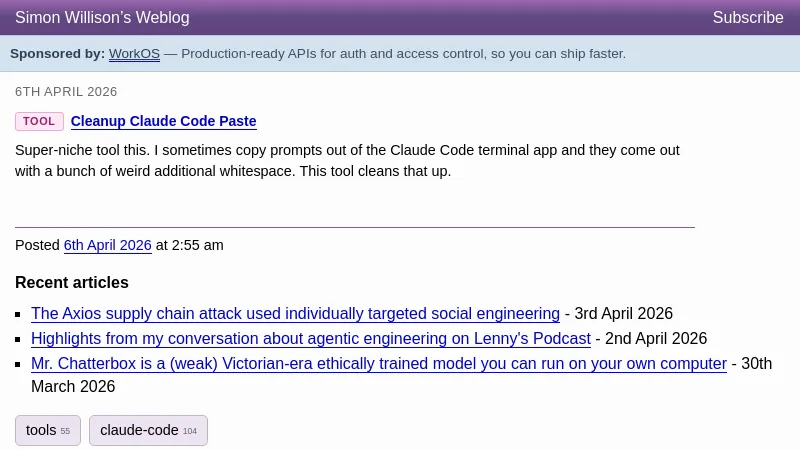Visit the WorkOS sponsor link
This screenshot has width=800, height=450.
[x=134, y=54]
